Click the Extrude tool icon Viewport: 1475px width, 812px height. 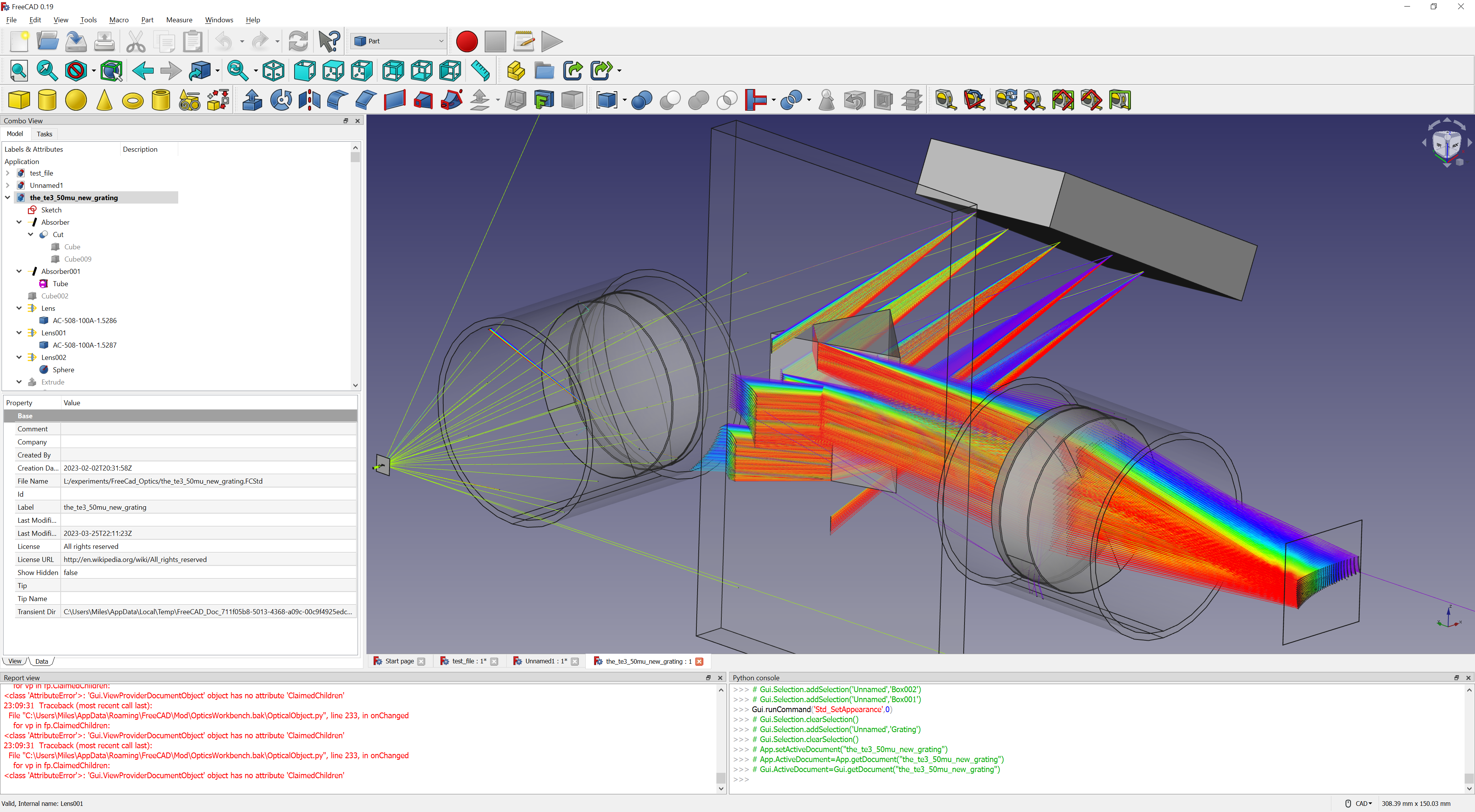click(252, 100)
